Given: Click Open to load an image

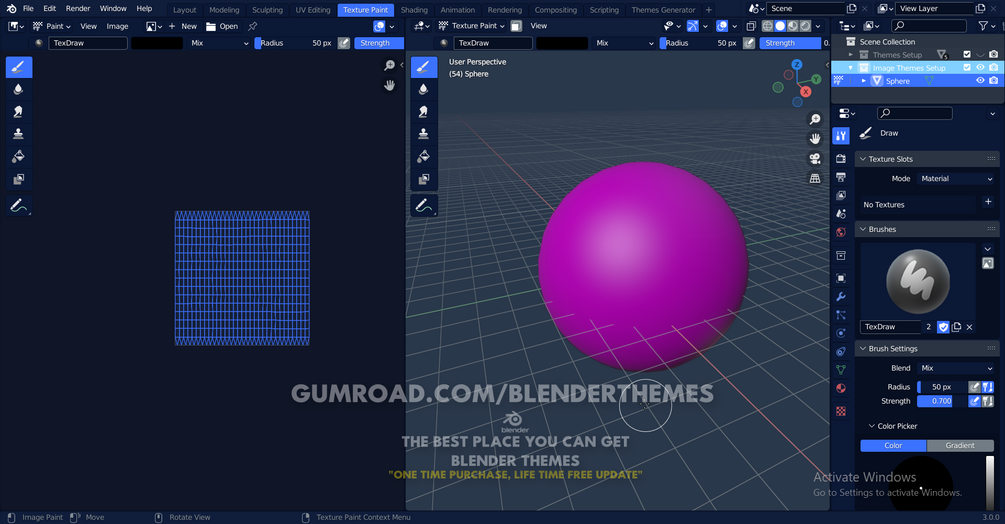Looking at the screenshot, I should 222,26.
